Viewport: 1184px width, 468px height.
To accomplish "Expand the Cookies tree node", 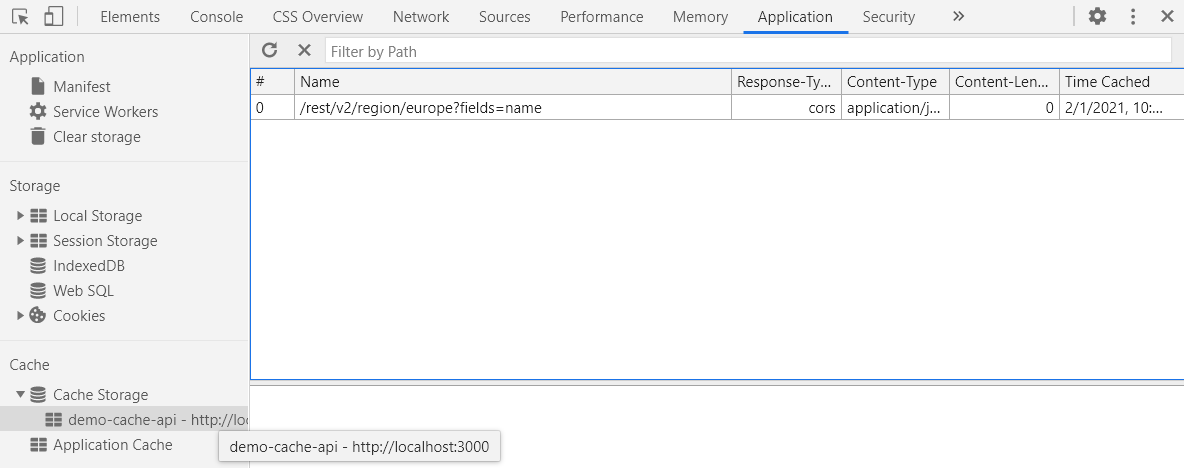I will (20, 316).
